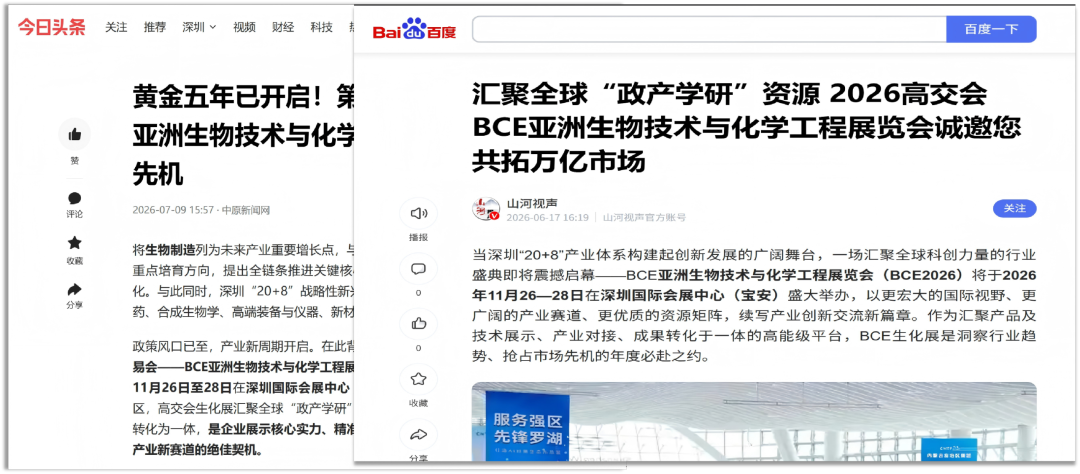The height and width of the screenshot is (474, 1080).
Task: Open the exhibition photo in Baidu article
Action: coord(754,421)
